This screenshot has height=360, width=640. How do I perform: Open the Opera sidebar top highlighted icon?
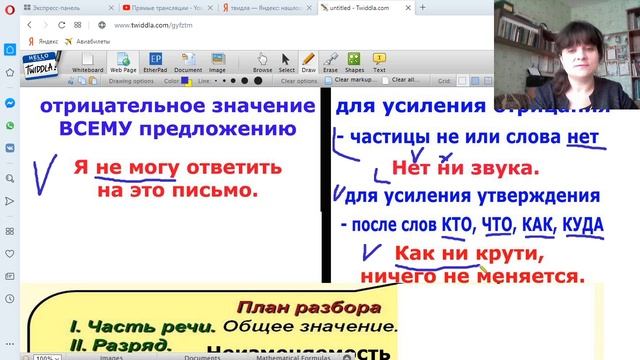[x=10, y=50]
